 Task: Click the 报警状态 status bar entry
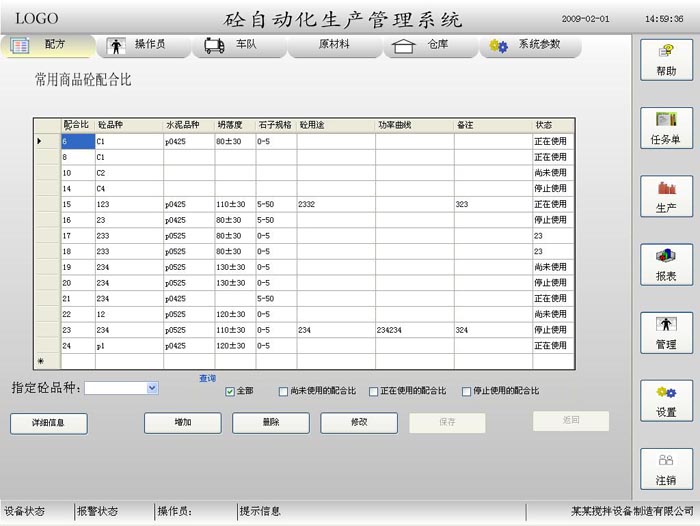coord(97,511)
